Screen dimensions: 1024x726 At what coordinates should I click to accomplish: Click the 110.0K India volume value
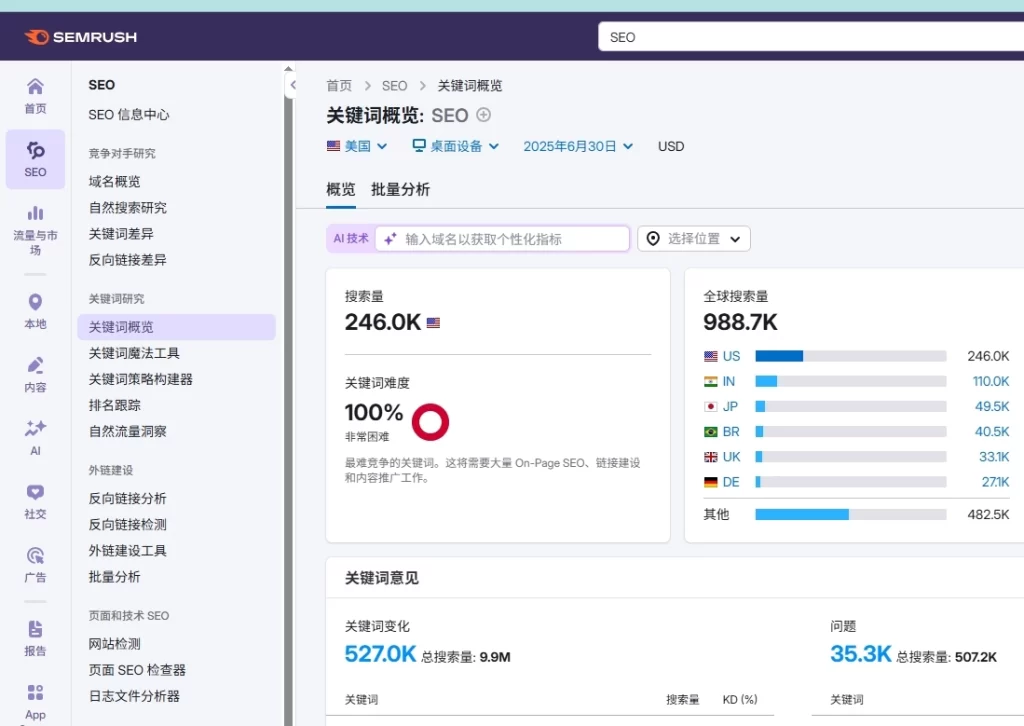click(x=991, y=381)
